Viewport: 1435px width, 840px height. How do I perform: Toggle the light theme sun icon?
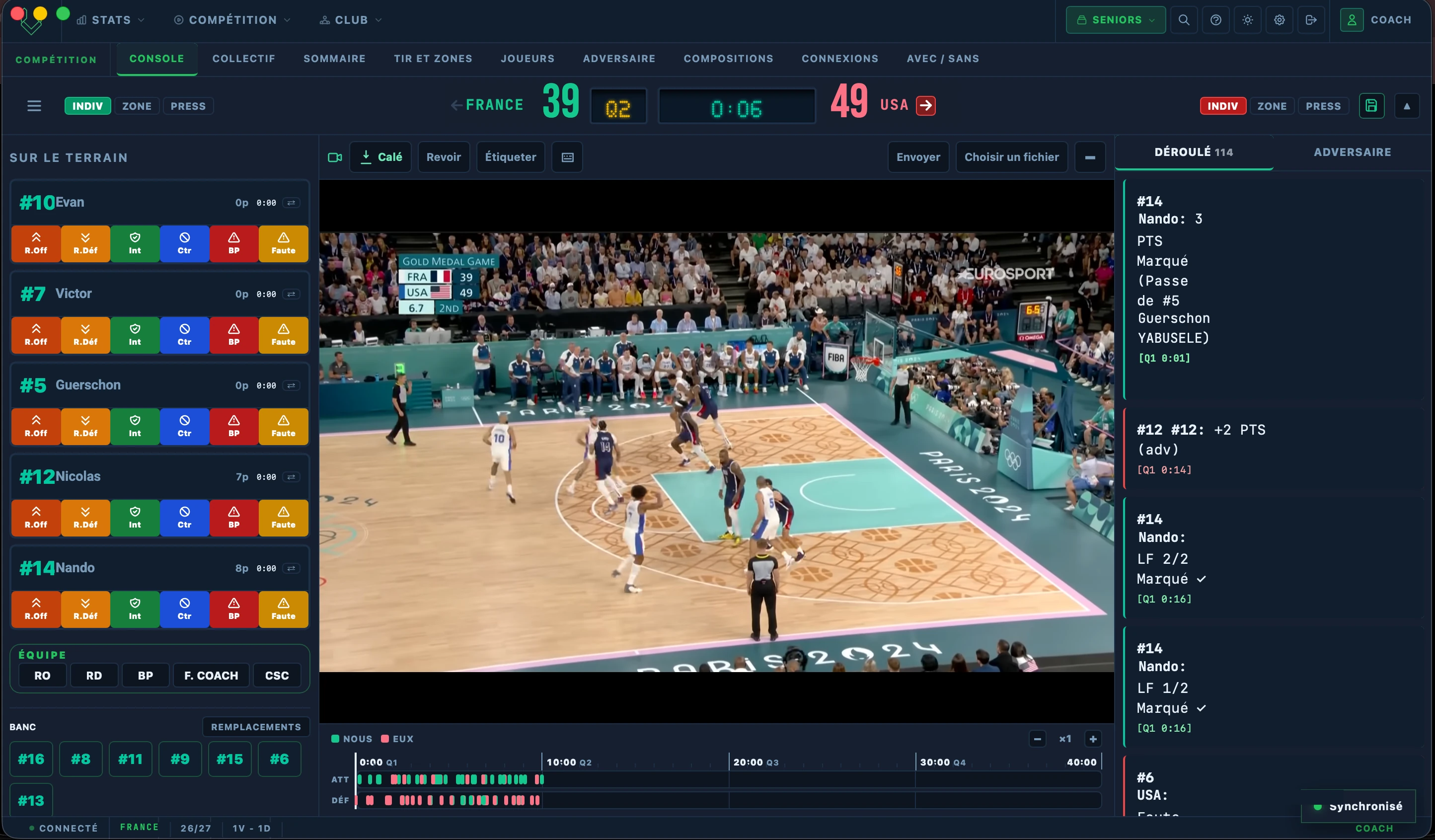click(1247, 20)
